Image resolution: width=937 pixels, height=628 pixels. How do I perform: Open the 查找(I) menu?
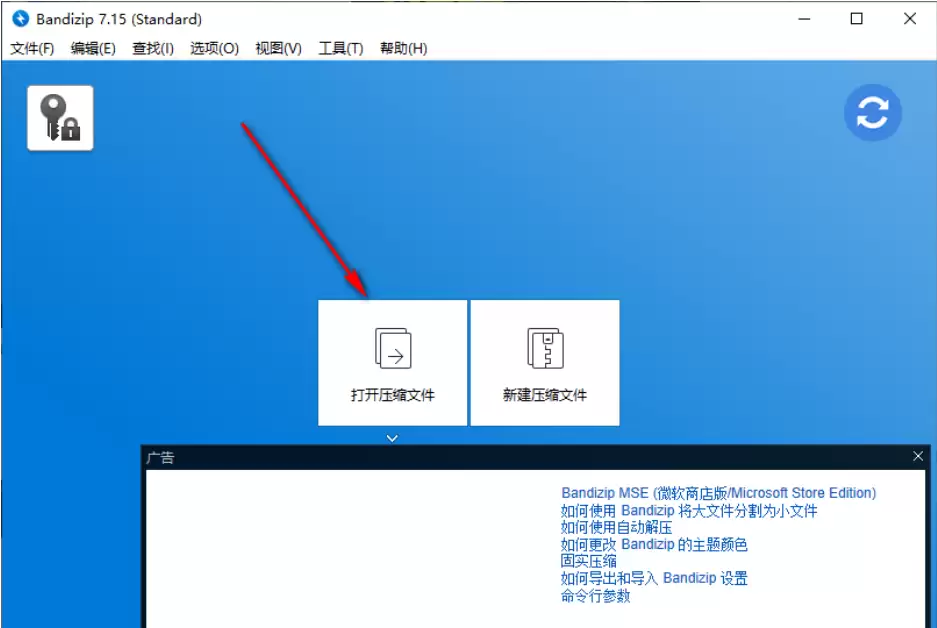click(x=153, y=48)
